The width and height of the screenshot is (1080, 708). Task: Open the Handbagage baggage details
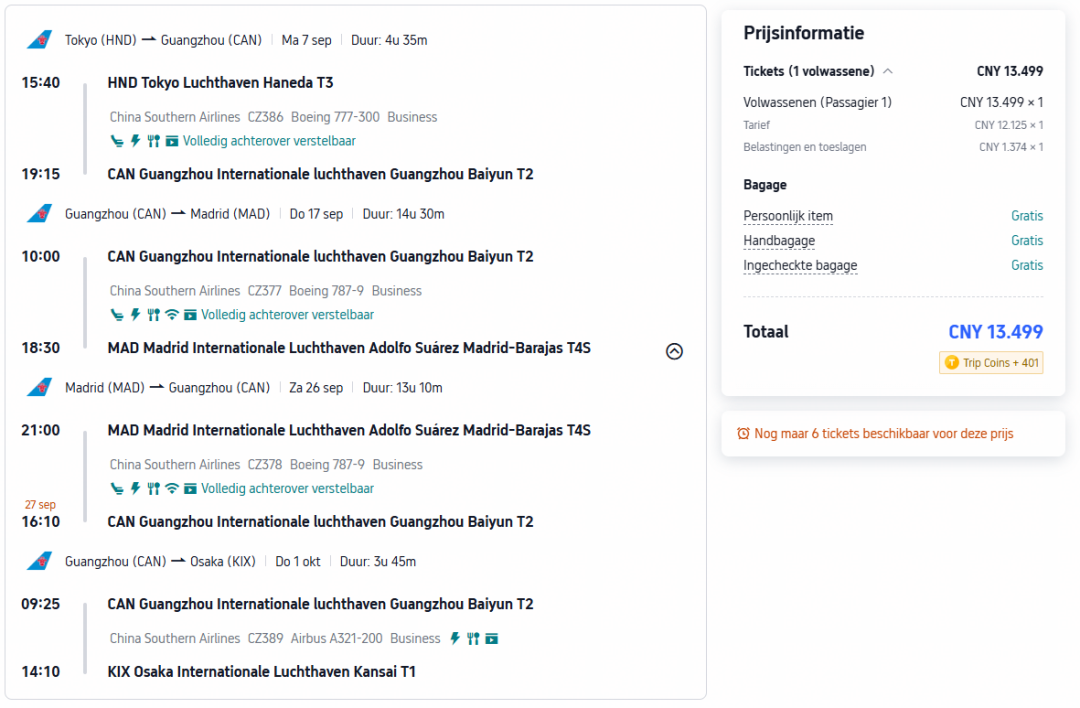[779, 240]
